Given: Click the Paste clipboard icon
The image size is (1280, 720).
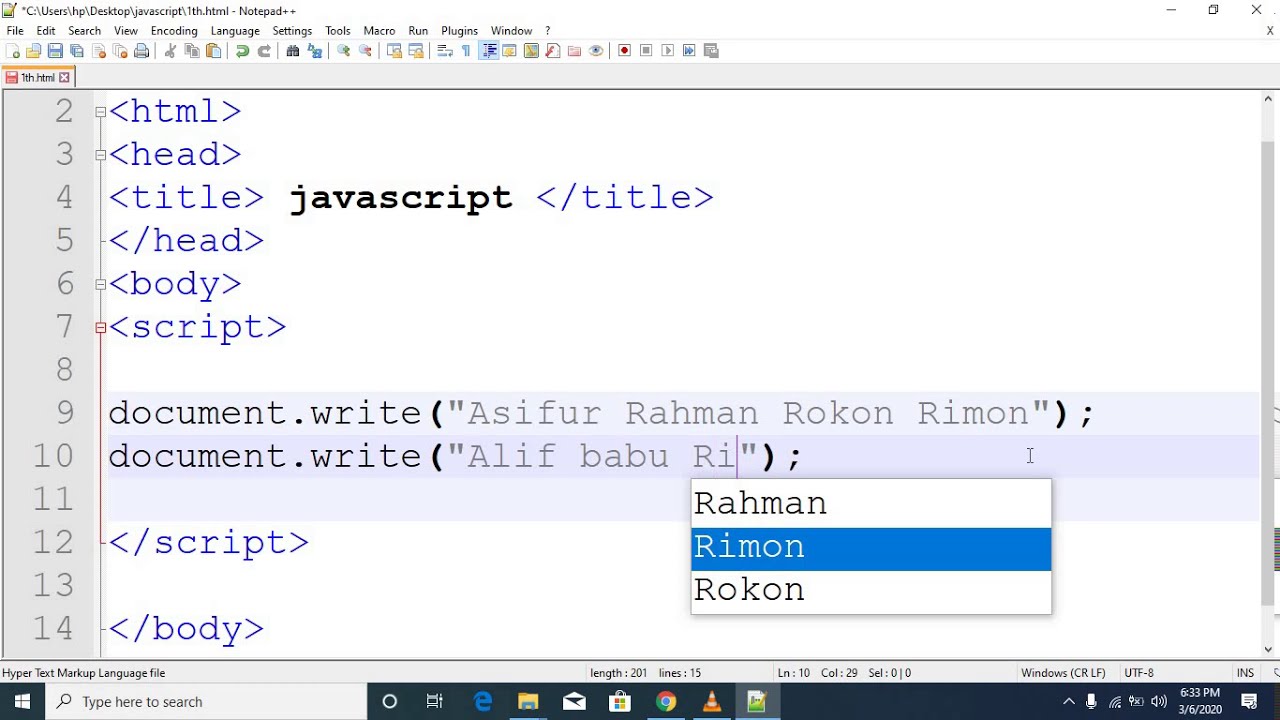Looking at the screenshot, I should click(x=213, y=50).
